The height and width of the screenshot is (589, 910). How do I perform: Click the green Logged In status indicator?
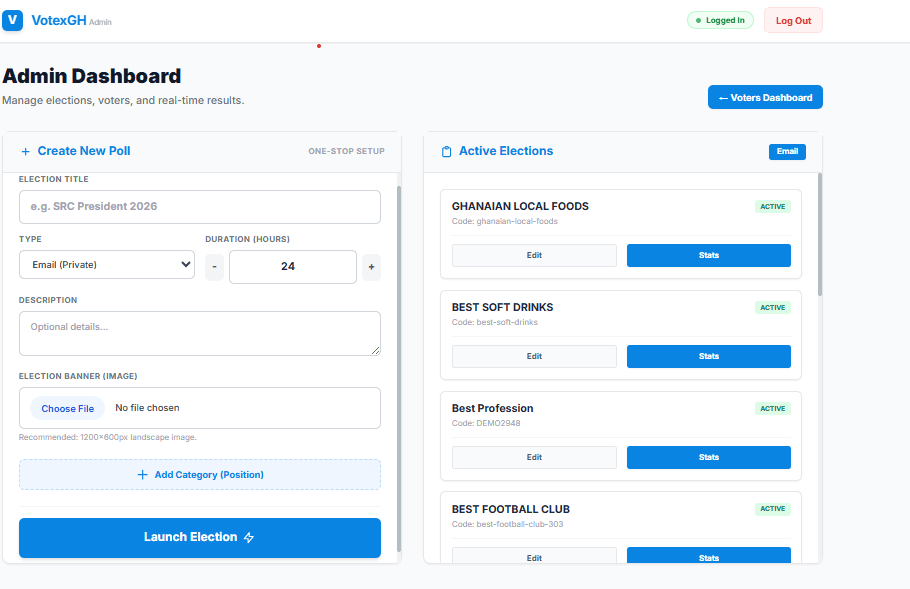click(720, 20)
